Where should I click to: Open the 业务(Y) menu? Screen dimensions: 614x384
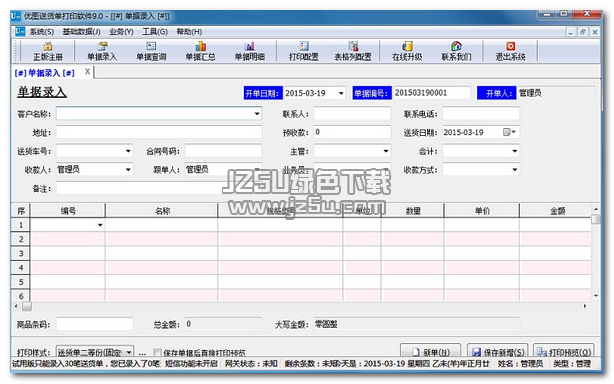click(x=121, y=32)
